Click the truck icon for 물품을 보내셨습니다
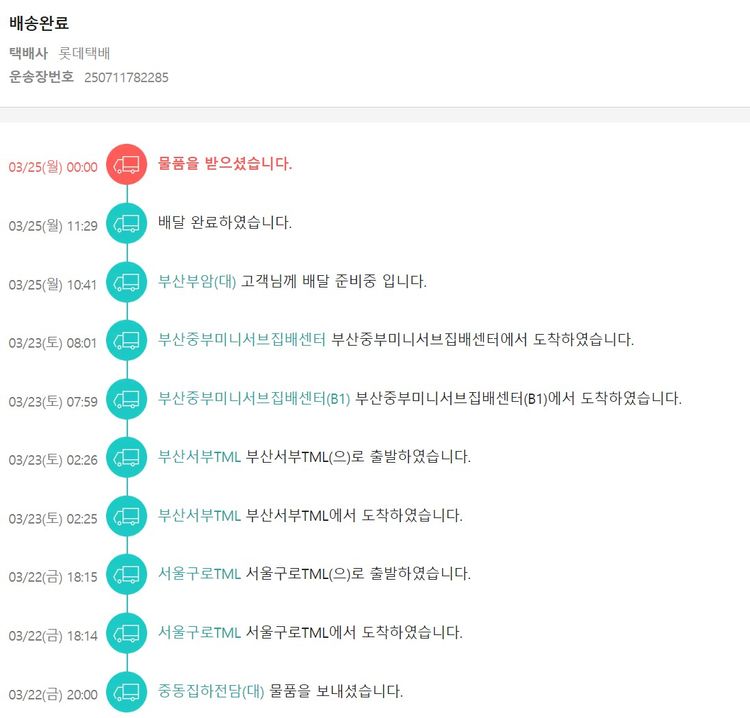The image size is (750, 718). [127, 691]
